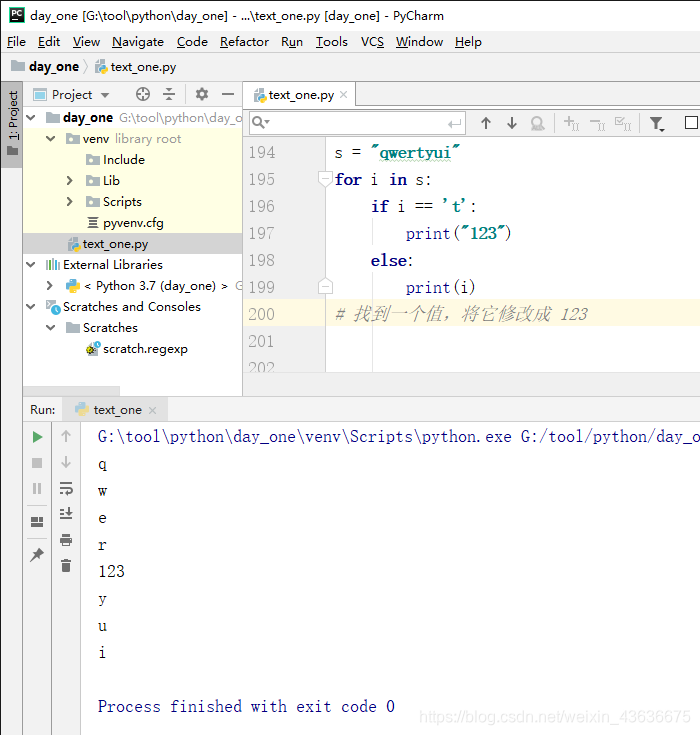Click the Collapse All icon in Project panel

click(169, 94)
